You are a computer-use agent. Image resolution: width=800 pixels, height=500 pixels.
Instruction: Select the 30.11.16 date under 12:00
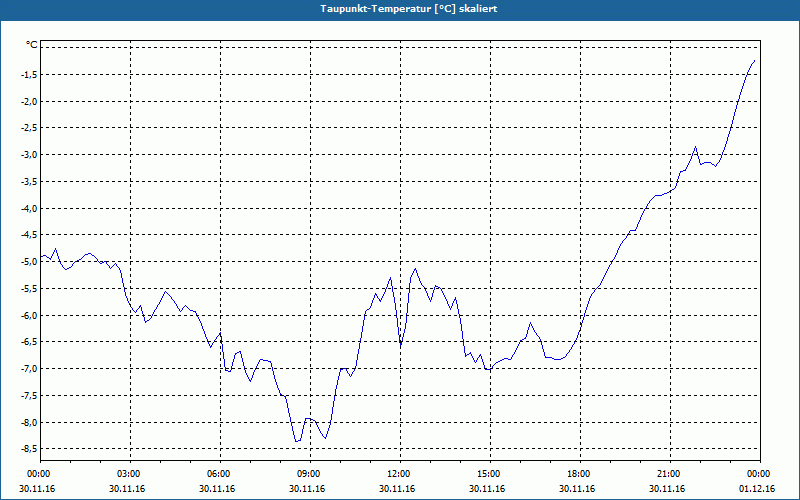397,489
